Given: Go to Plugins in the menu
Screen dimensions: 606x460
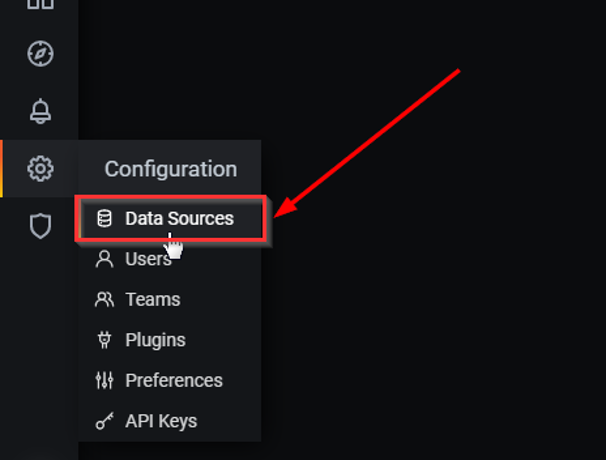Looking at the screenshot, I should 170,340.
